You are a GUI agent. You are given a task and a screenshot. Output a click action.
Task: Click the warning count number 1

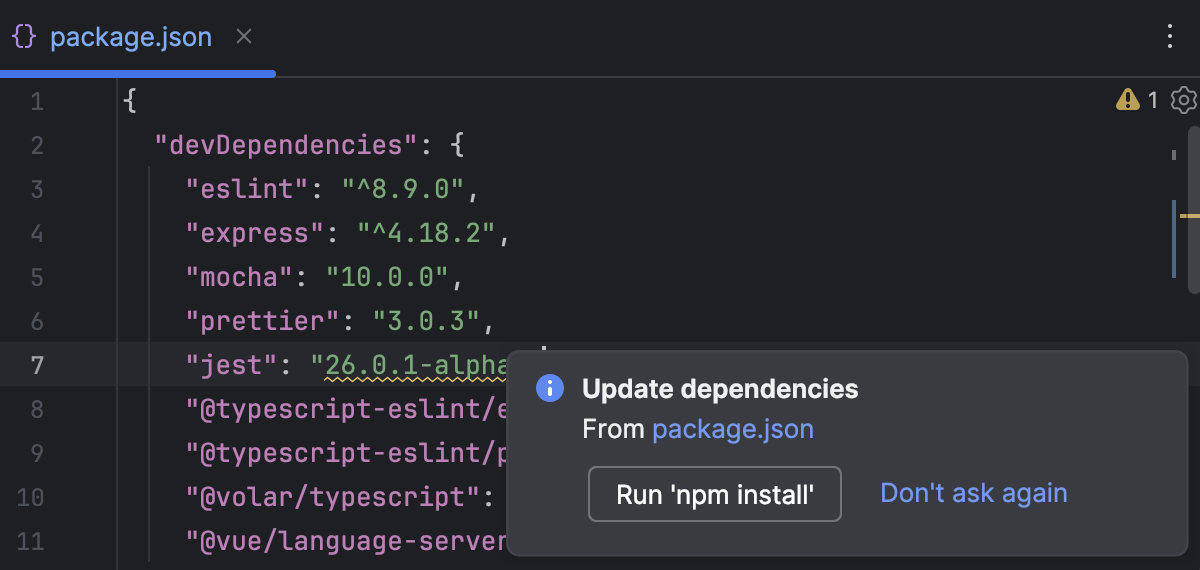tap(1152, 100)
